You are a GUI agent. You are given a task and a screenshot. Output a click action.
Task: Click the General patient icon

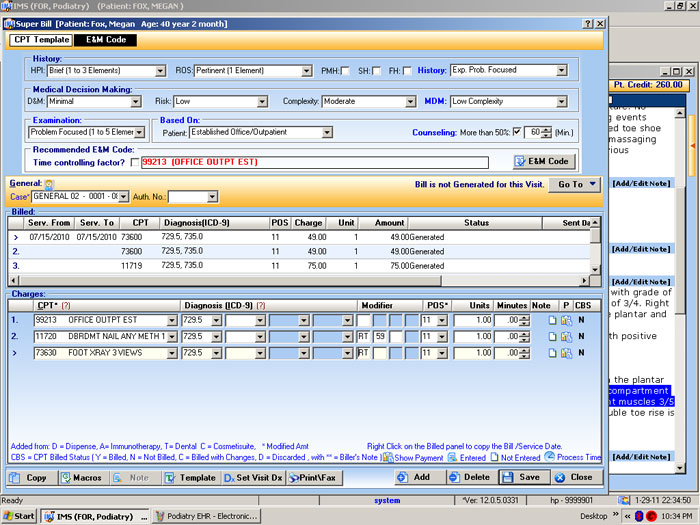[49, 184]
